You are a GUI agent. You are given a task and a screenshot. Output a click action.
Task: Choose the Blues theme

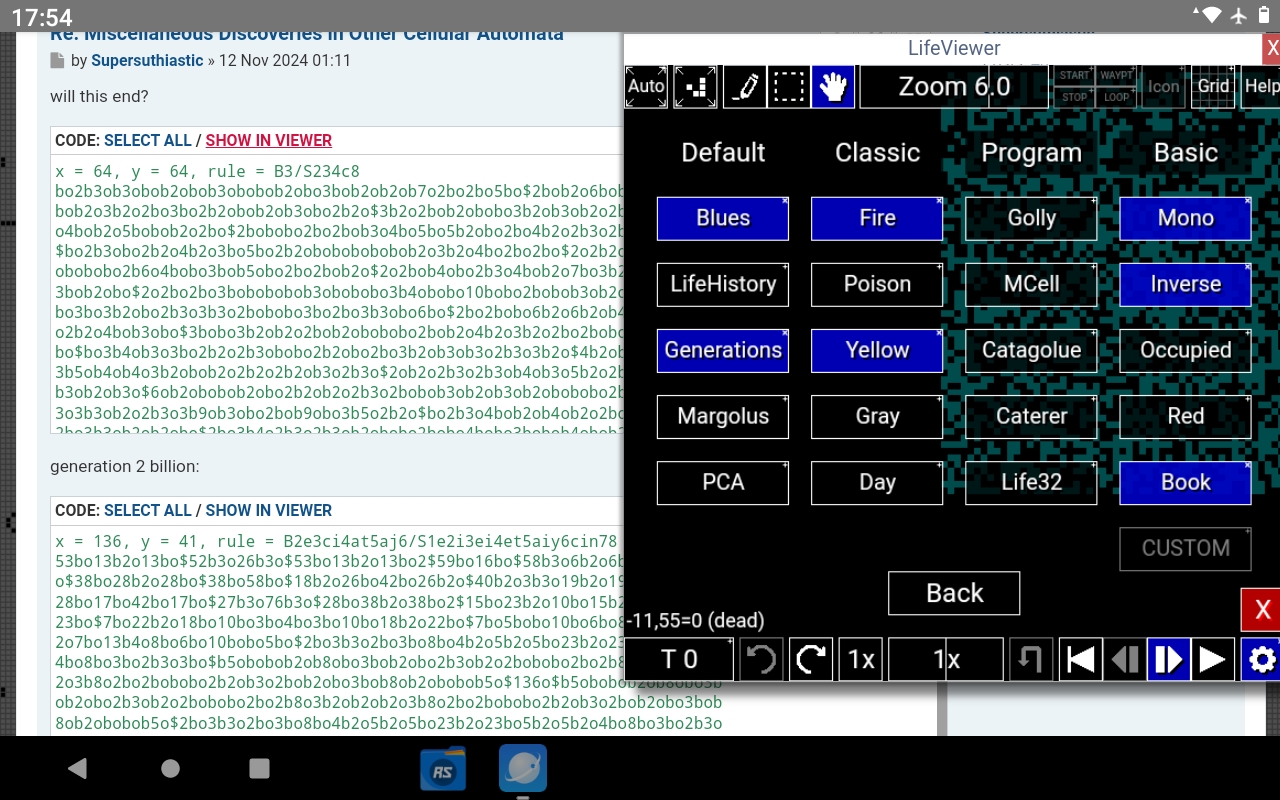[x=723, y=218]
